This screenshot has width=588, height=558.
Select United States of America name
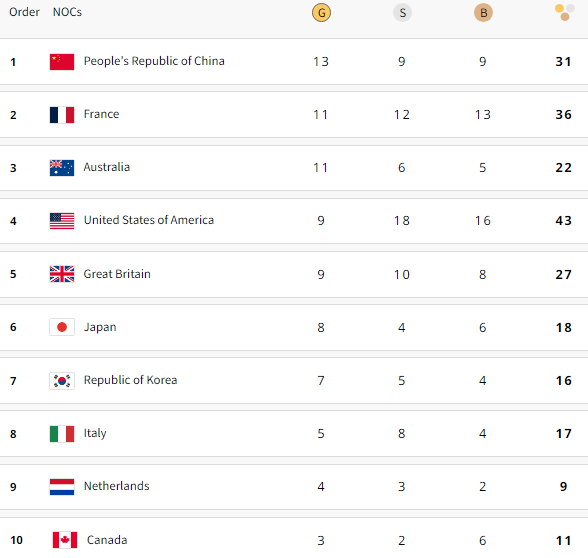tap(148, 220)
